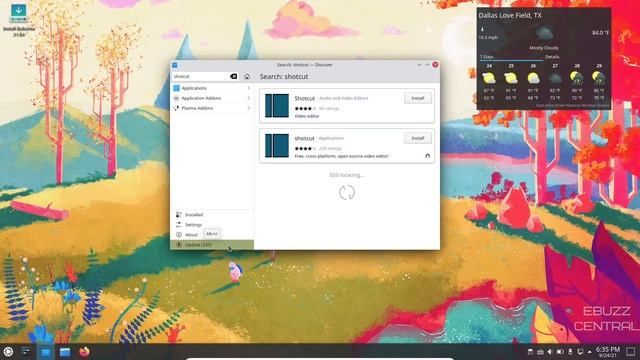Open the display configuration tray icon
The image size is (640, 360).
(x=580, y=351)
